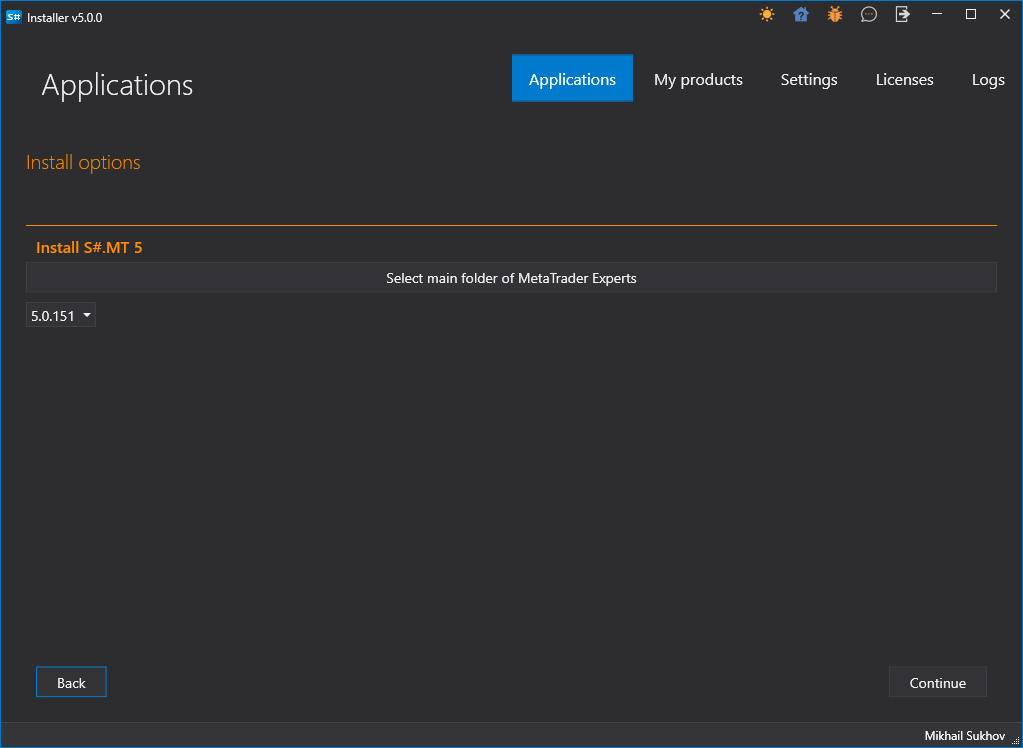Open the chat speech bubble icon
Image resolution: width=1023 pixels, height=748 pixels.
[x=868, y=14]
